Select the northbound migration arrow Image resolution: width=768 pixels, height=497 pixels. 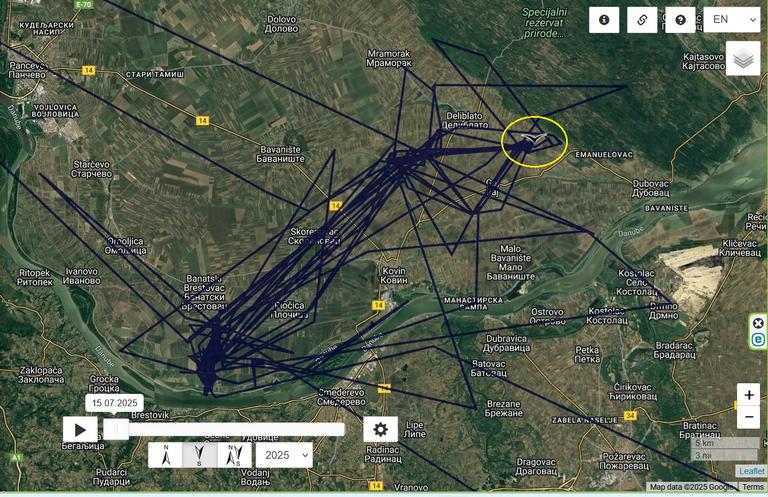point(166,455)
